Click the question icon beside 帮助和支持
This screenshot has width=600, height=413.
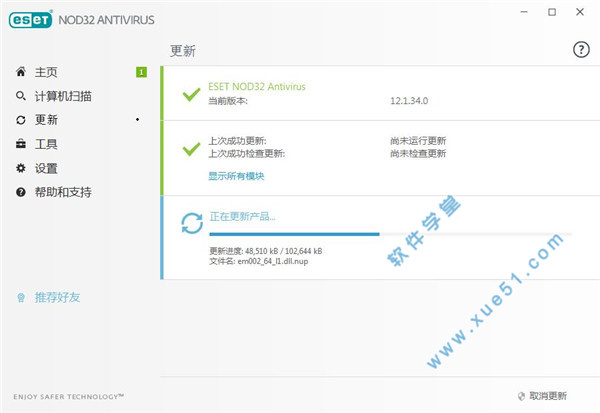(x=21, y=192)
